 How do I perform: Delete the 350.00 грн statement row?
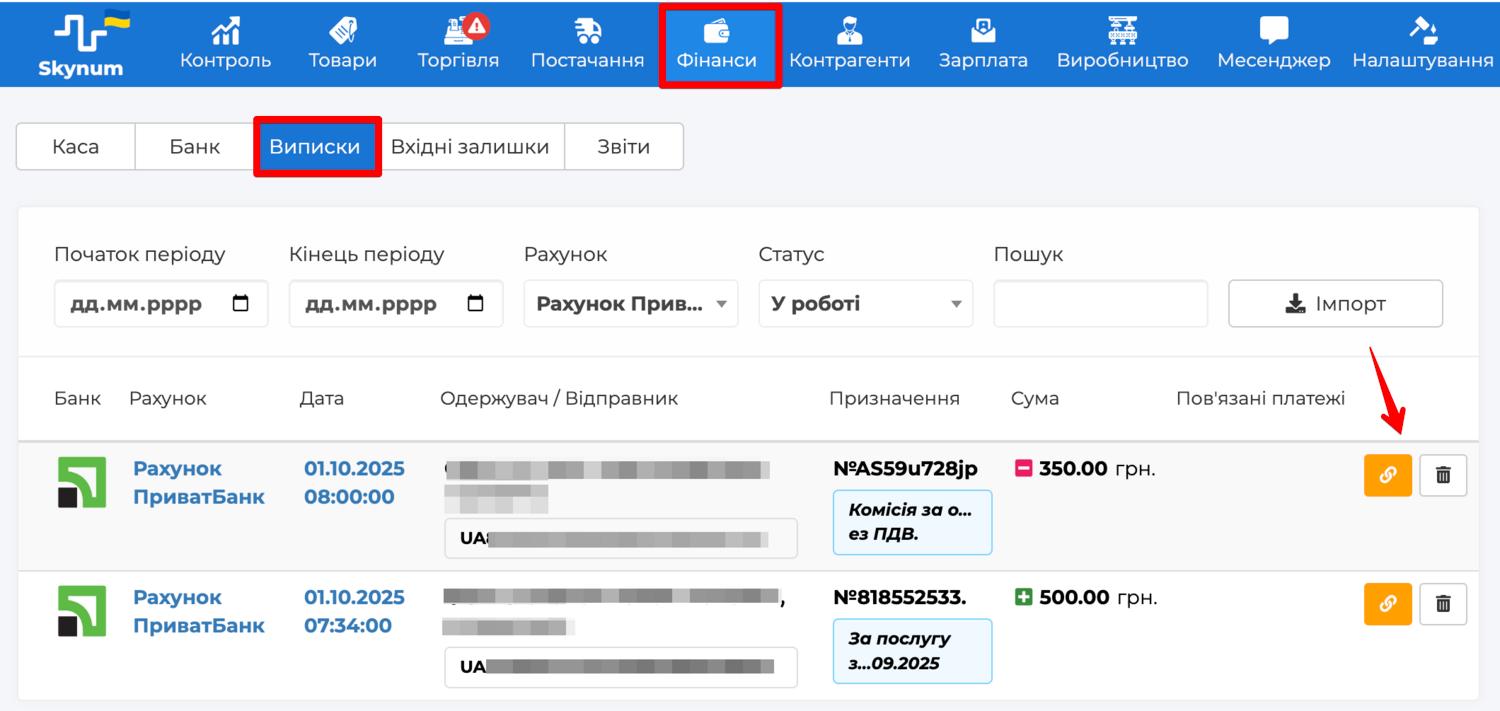click(1443, 475)
